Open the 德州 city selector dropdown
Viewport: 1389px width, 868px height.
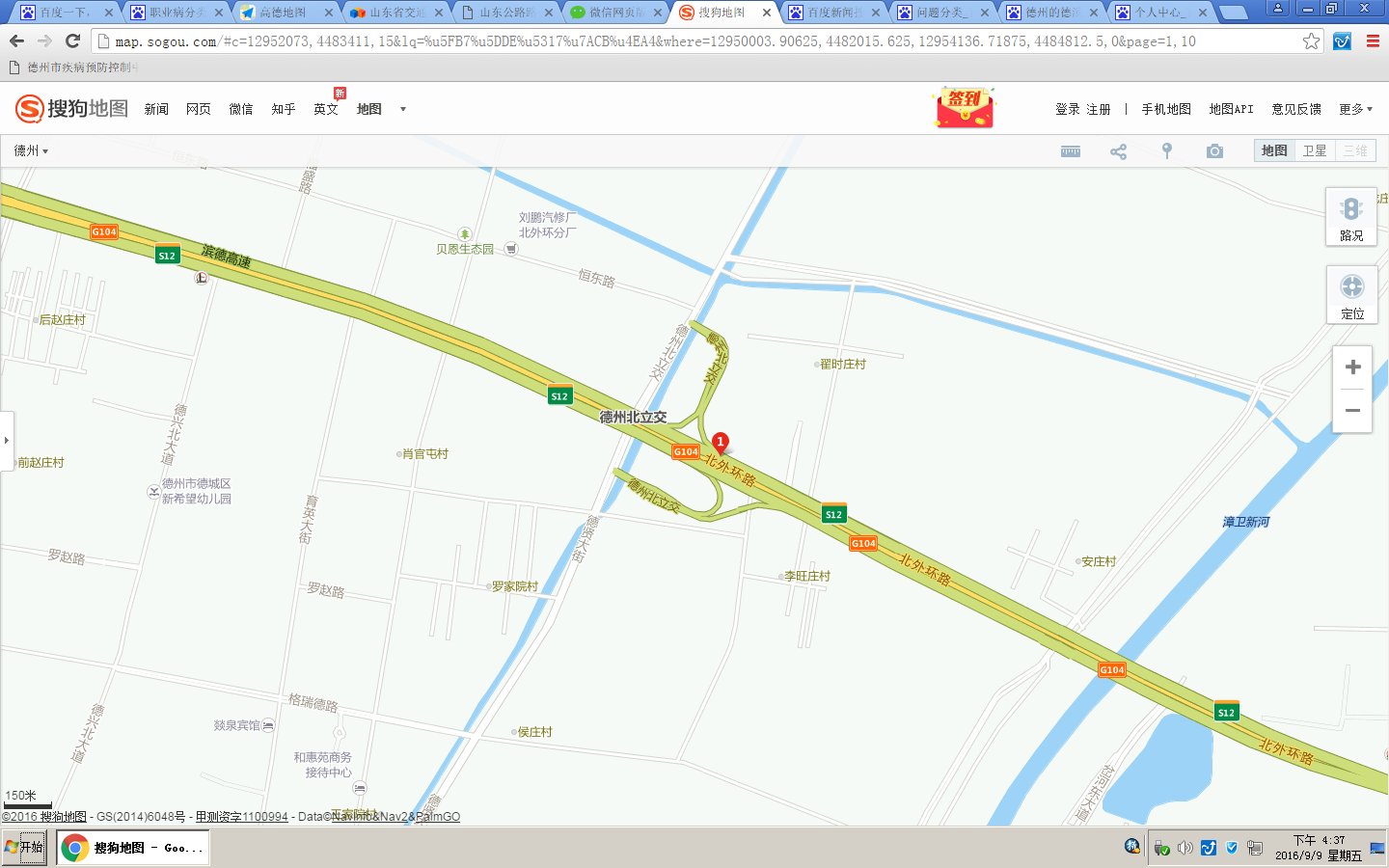[x=31, y=150]
